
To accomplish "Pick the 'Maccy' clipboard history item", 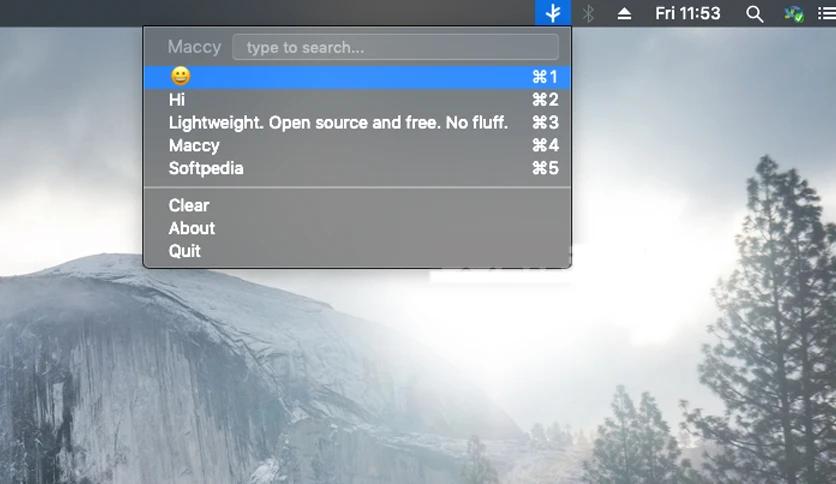I will click(357, 146).
